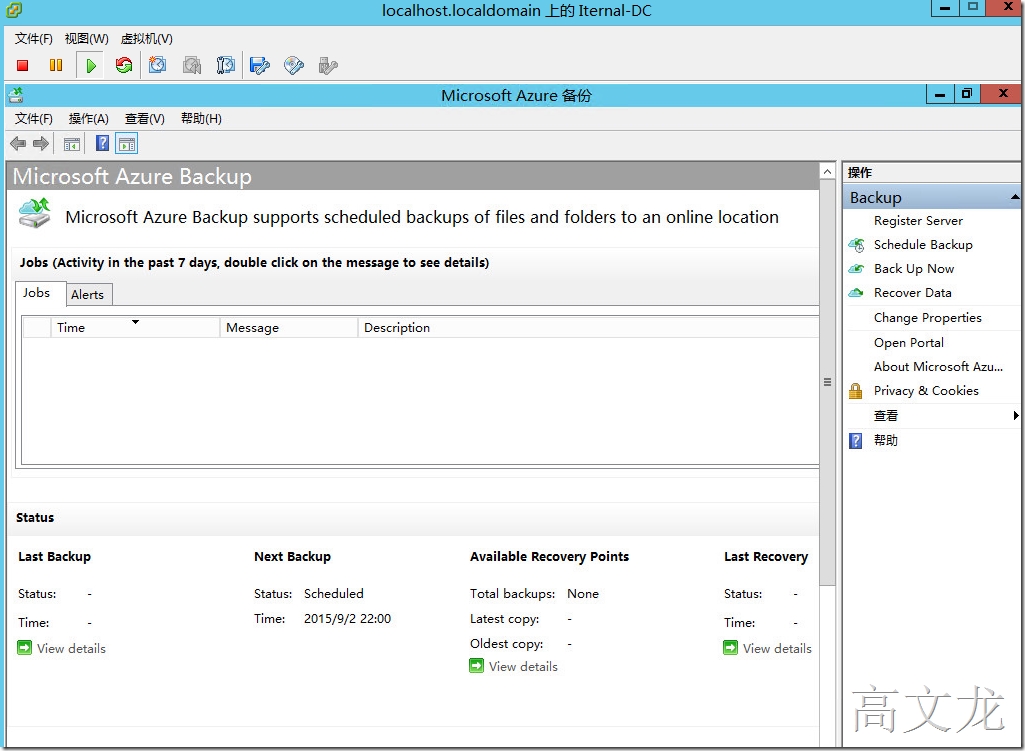Restart the virtual machine with reset icon
The image size is (1025, 751).
pos(124,65)
